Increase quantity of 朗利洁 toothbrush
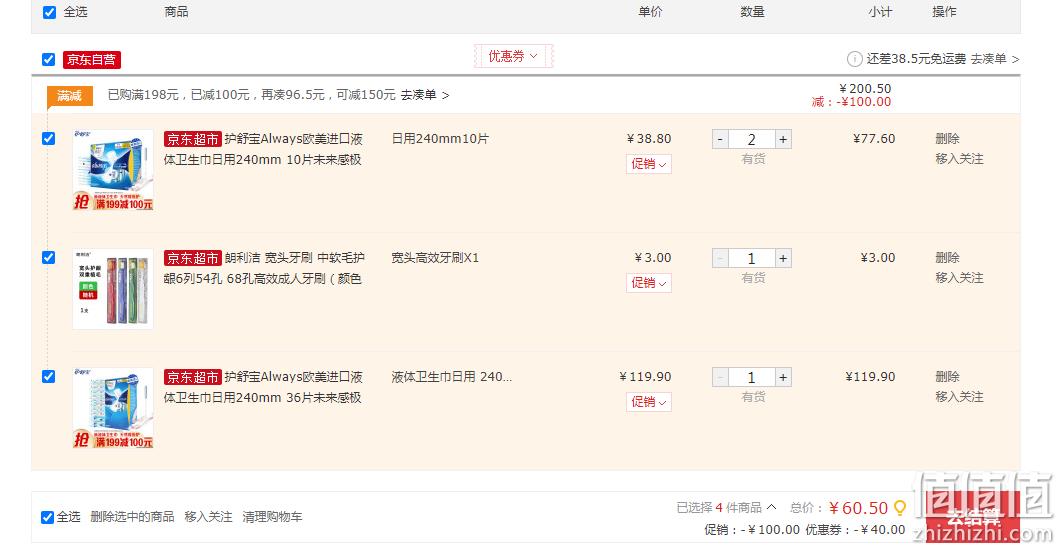The height and width of the screenshot is (551, 1062). [783, 259]
